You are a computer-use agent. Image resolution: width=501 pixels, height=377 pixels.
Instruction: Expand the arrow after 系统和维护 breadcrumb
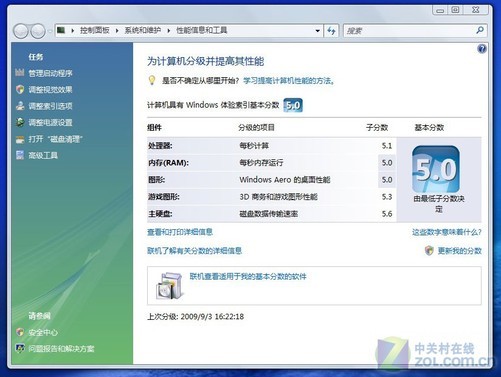tap(168, 31)
